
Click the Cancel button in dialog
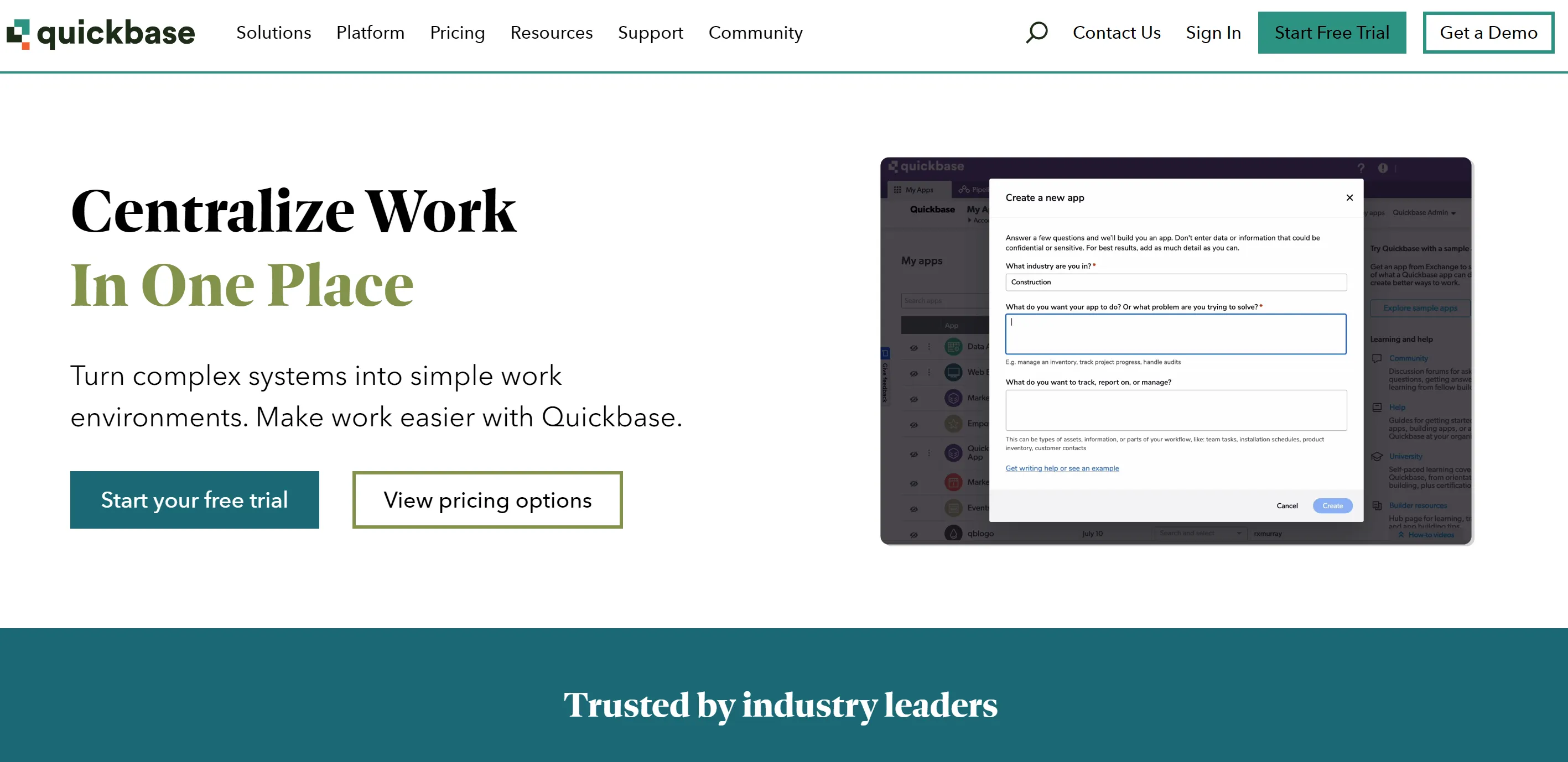(x=1288, y=506)
